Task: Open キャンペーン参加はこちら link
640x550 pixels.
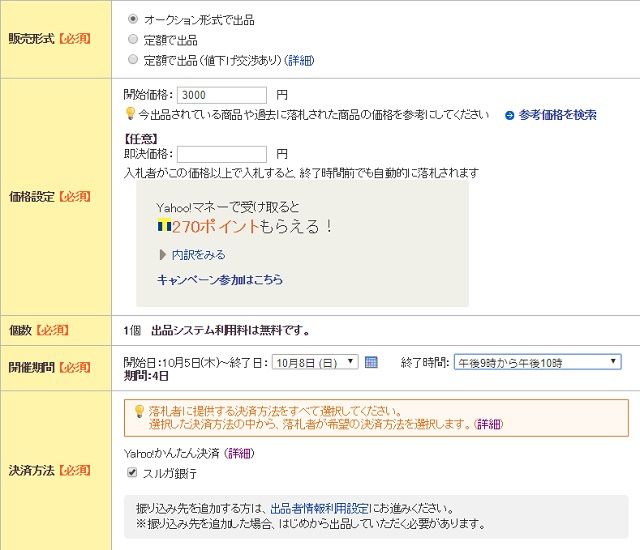Action: click(220, 279)
